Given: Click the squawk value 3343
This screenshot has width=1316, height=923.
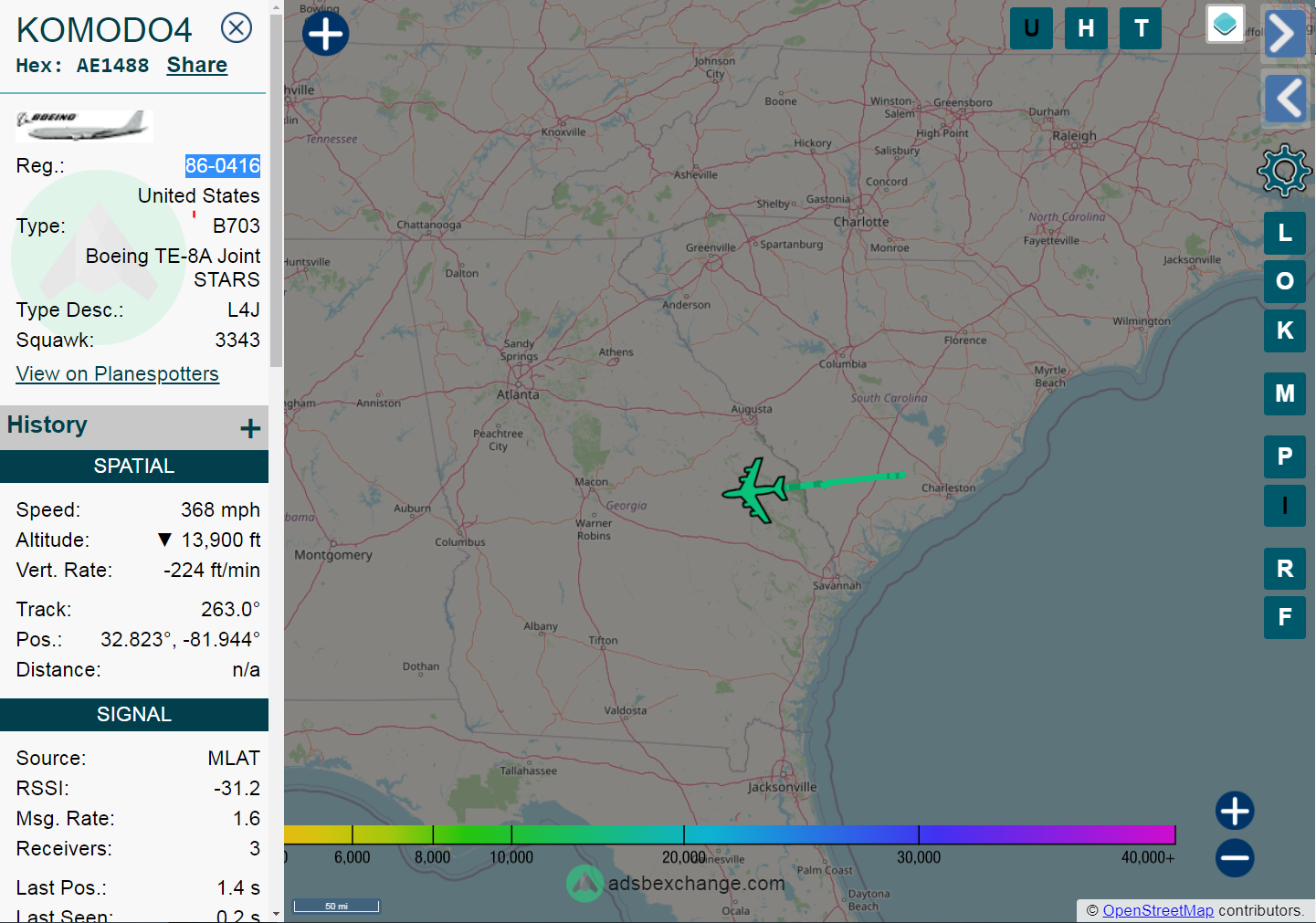Looking at the screenshot, I should 237,340.
